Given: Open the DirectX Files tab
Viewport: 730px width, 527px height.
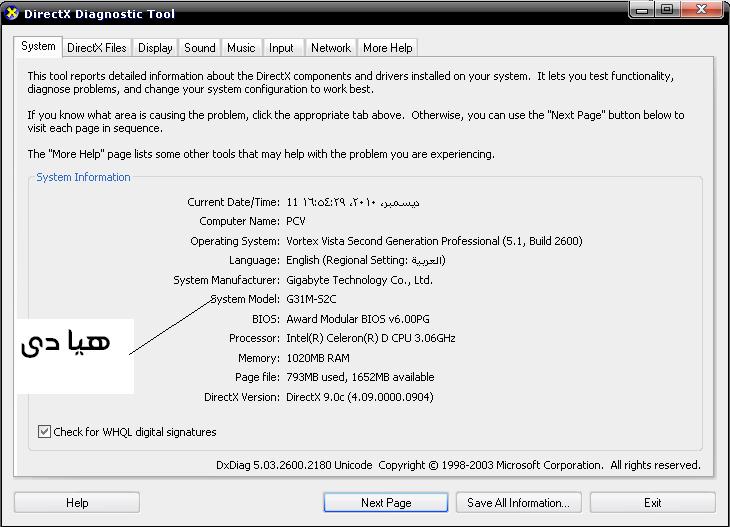Looking at the screenshot, I should click(97, 48).
